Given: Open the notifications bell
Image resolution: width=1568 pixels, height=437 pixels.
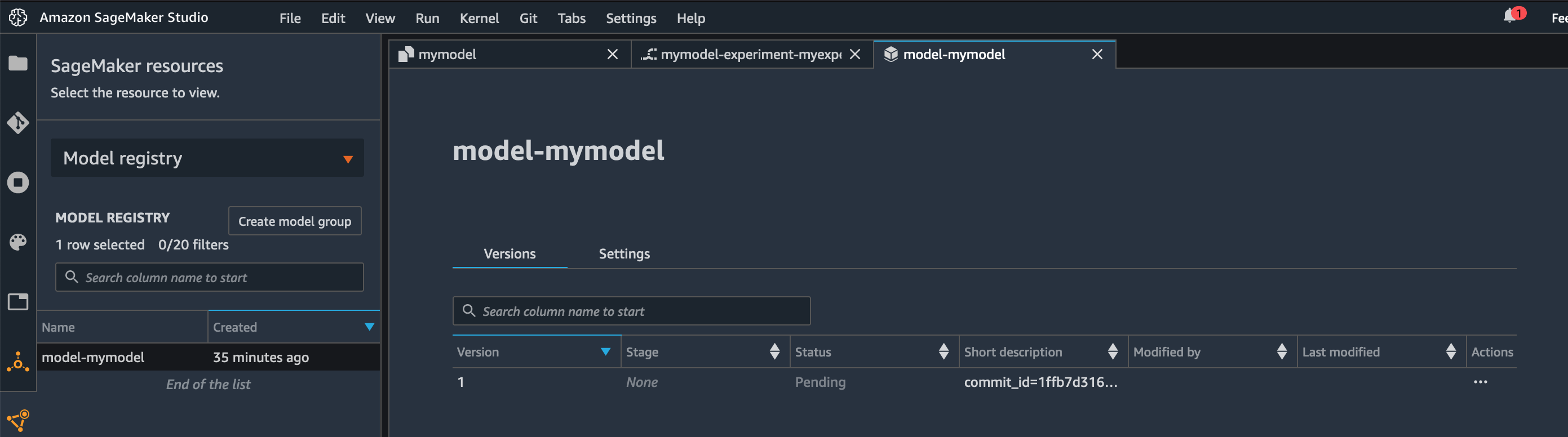Looking at the screenshot, I should tap(1511, 15).
